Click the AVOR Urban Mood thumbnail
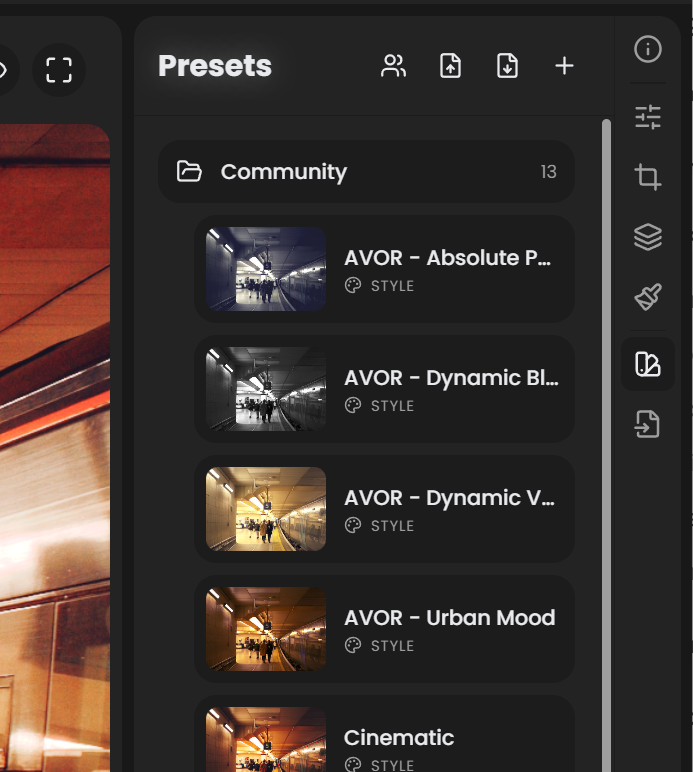The image size is (693, 772). 266,629
